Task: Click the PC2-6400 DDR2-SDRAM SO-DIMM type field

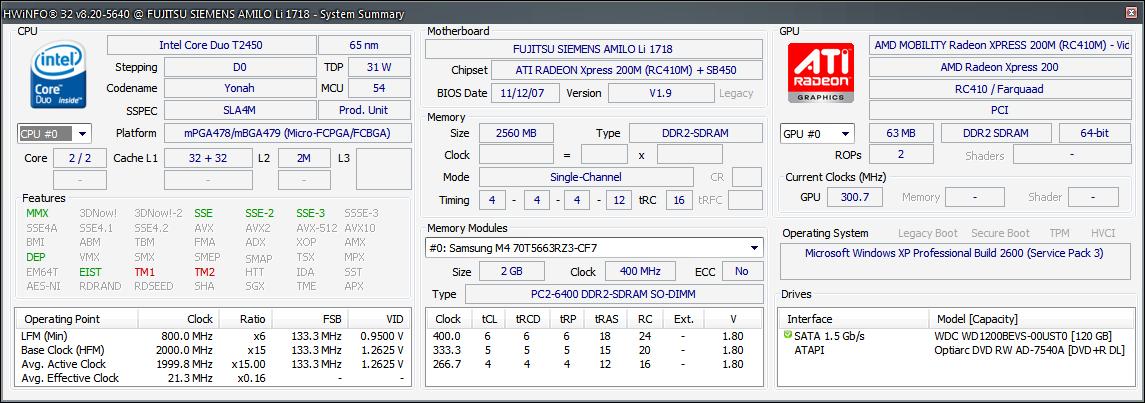Action: [x=614, y=294]
